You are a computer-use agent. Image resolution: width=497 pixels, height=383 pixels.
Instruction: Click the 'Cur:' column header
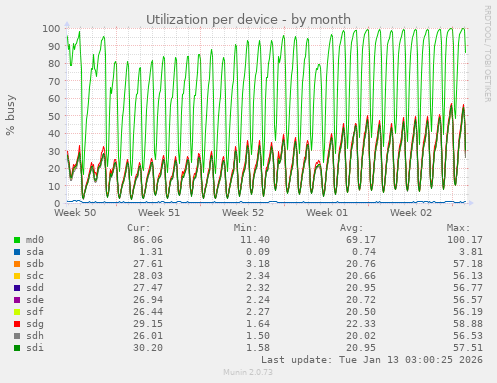139,228
